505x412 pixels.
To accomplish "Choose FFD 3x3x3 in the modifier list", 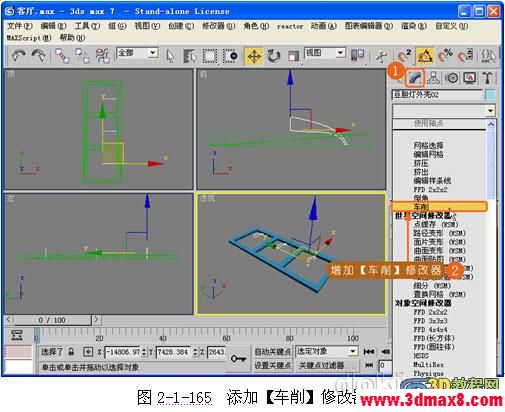I will tap(430, 321).
